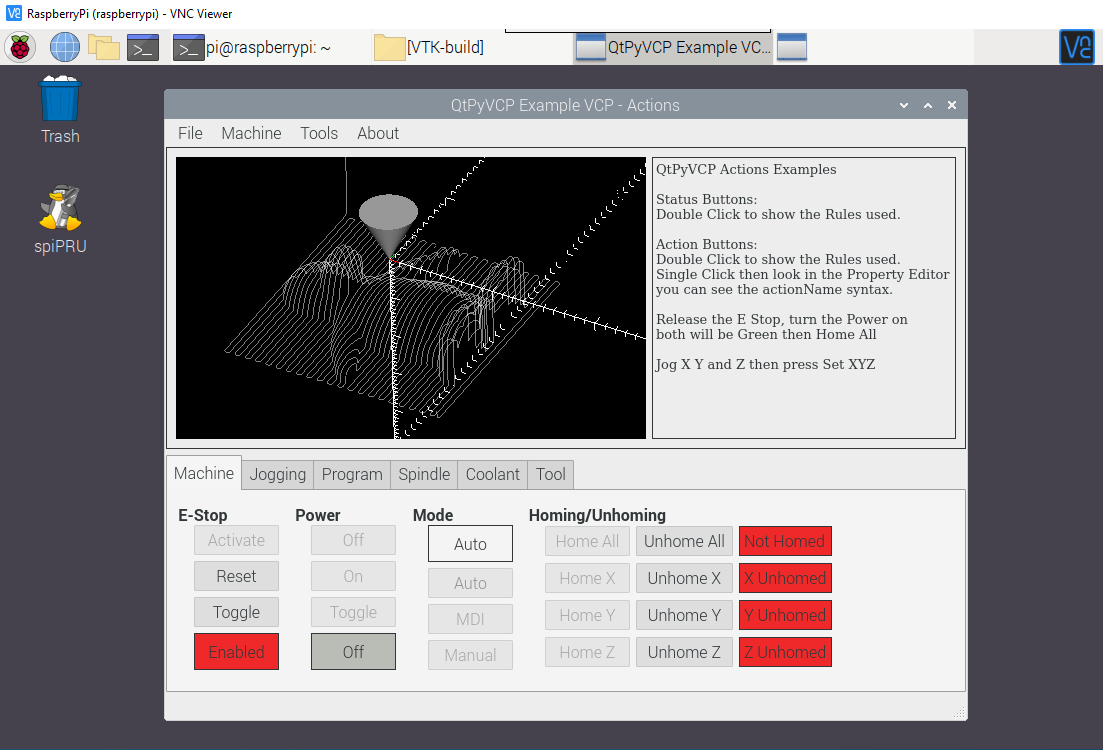
Task: Select the greyed Auto mode button
Action: (x=470, y=583)
